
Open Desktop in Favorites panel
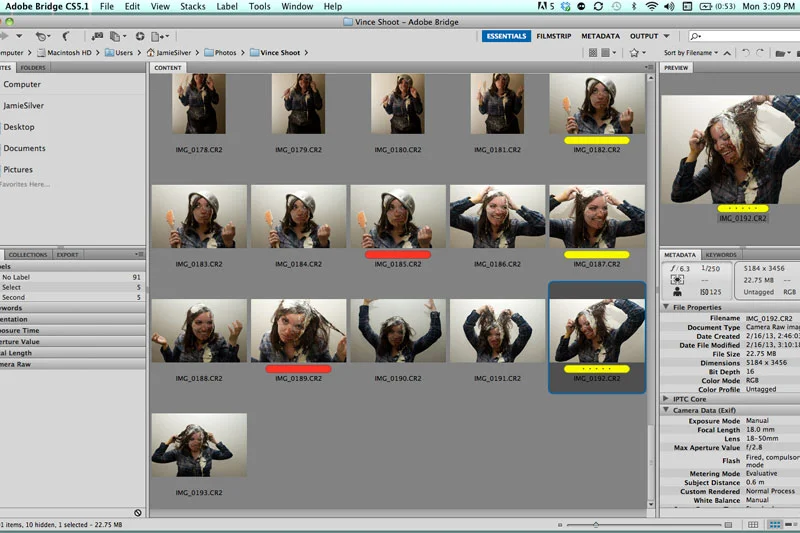[x=19, y=127]
